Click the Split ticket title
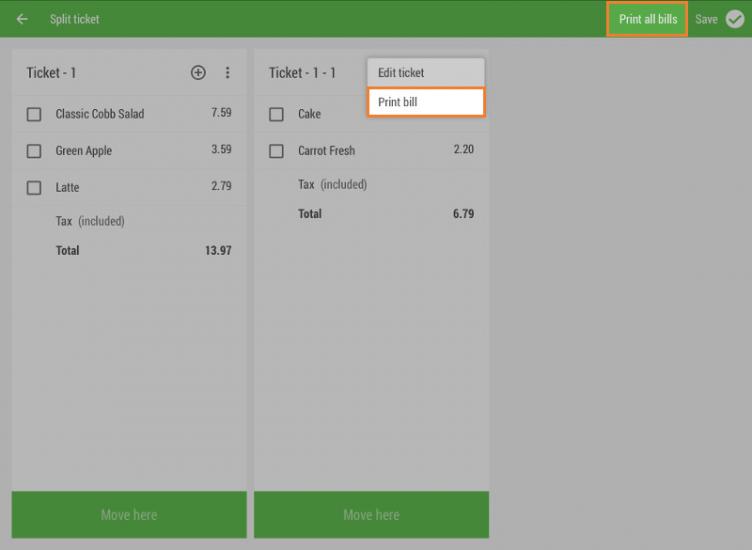The height and width of the screenshot is (550, 752). pyautogui.click(x=74, y=19)
